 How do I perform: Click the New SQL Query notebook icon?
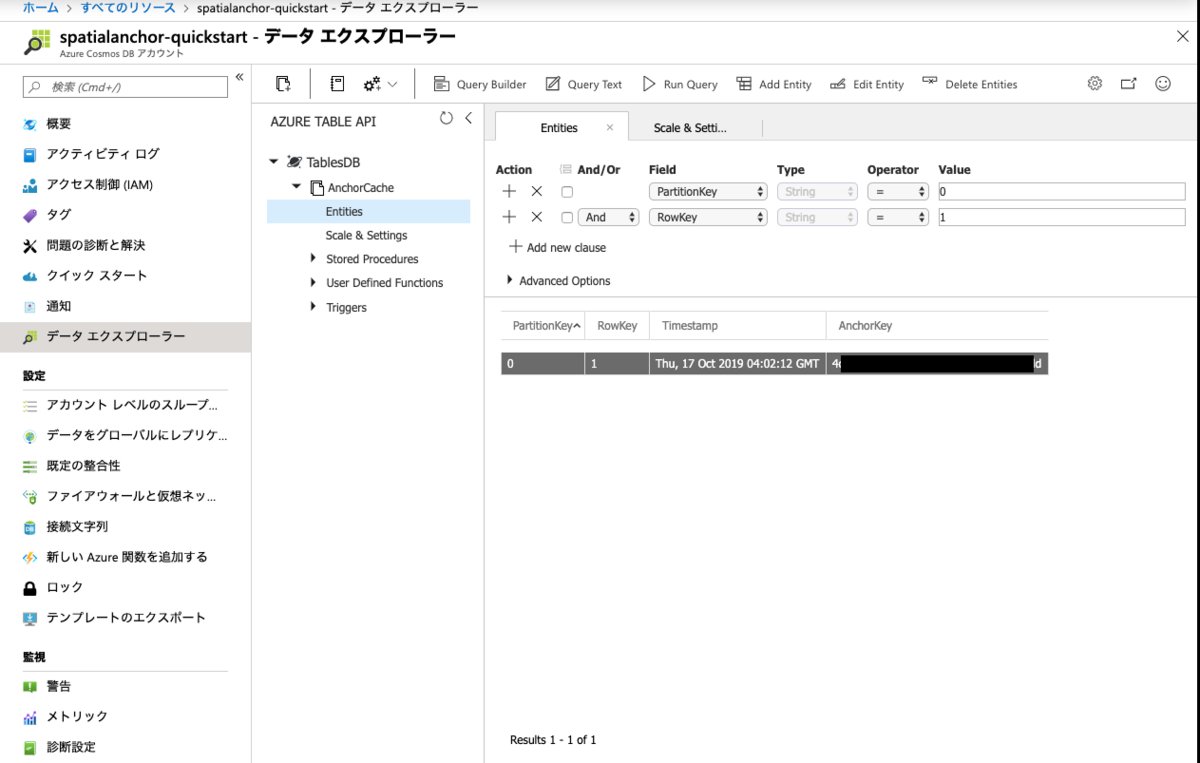click(337, 84)
